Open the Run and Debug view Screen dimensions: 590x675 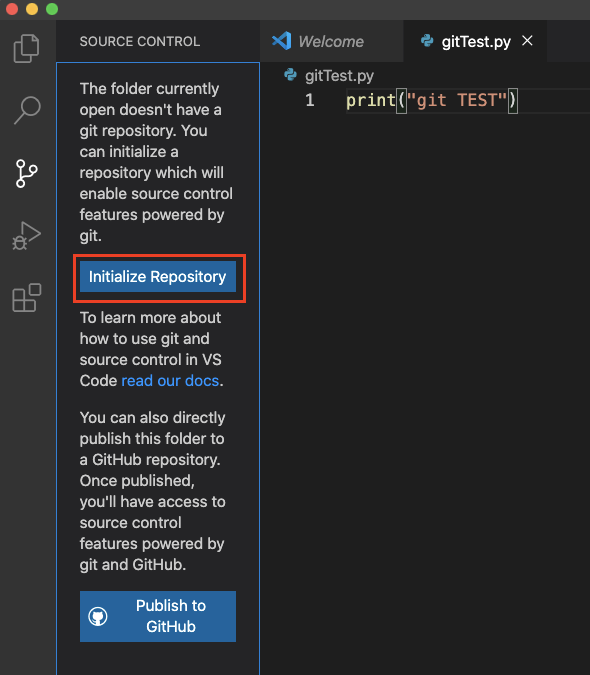(x=26, y=235)
